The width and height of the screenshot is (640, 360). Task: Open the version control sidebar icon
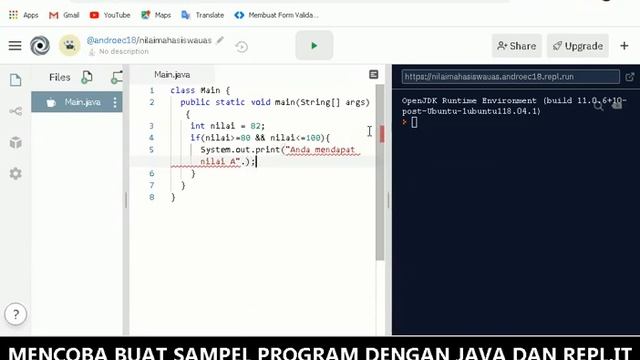(16, 111)
